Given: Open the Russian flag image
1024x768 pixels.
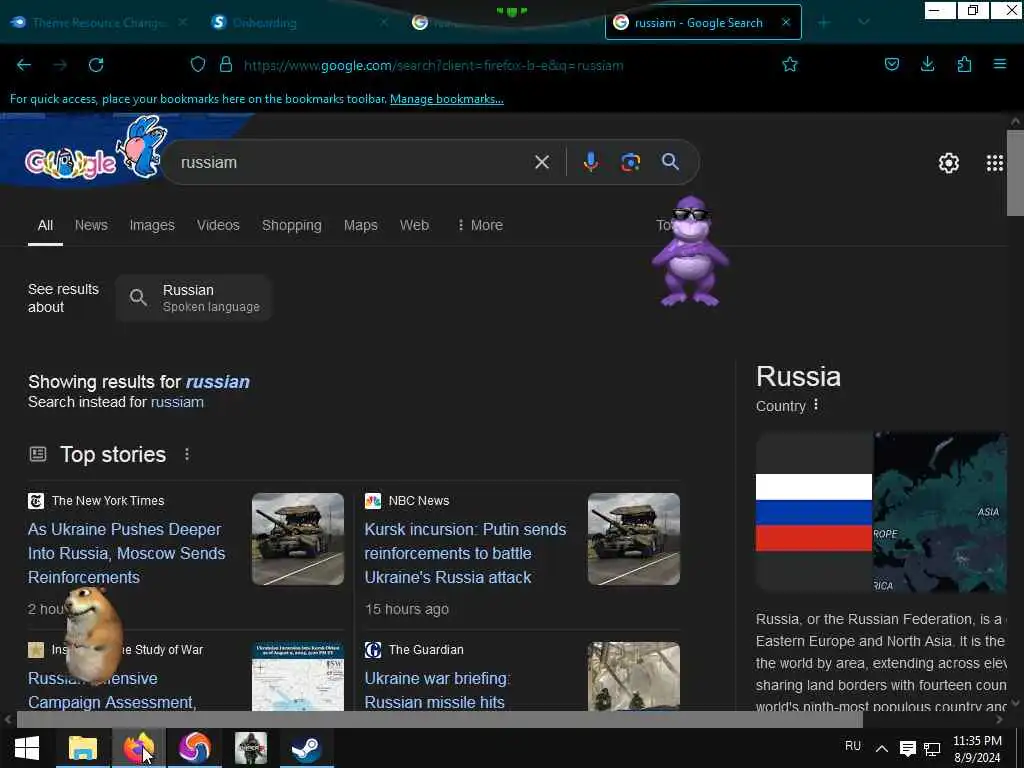Looking at the screenshot, I should click(x=814, y=513).
